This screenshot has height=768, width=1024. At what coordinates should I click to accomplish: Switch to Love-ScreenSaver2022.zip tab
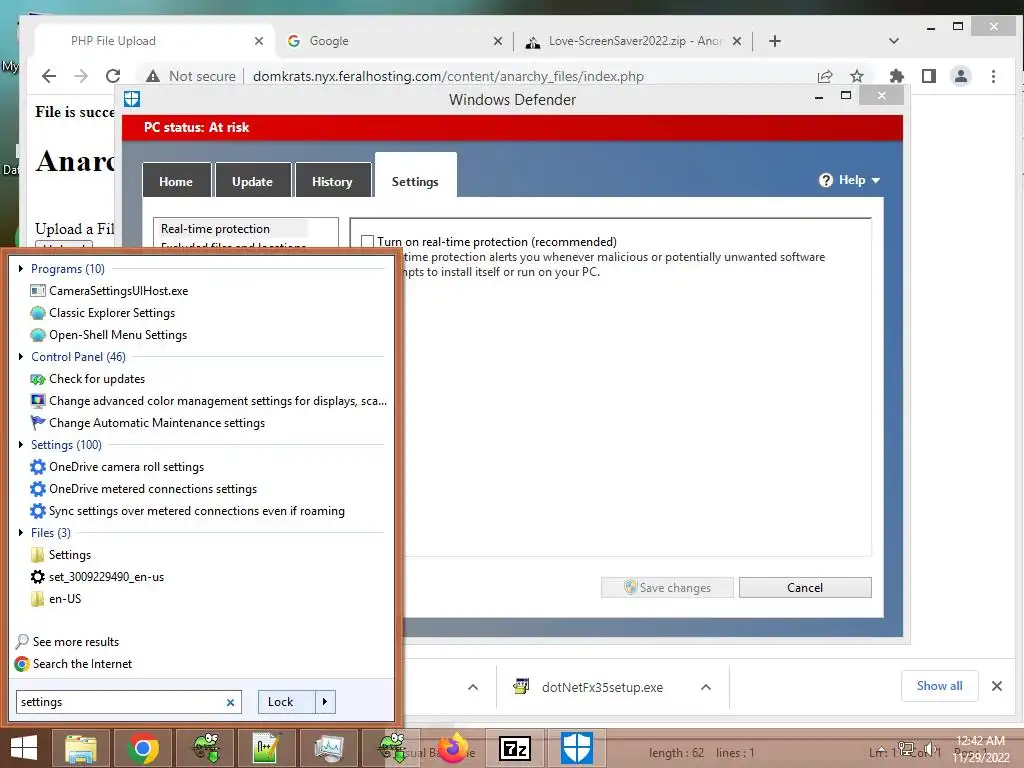tap(633, 41)
